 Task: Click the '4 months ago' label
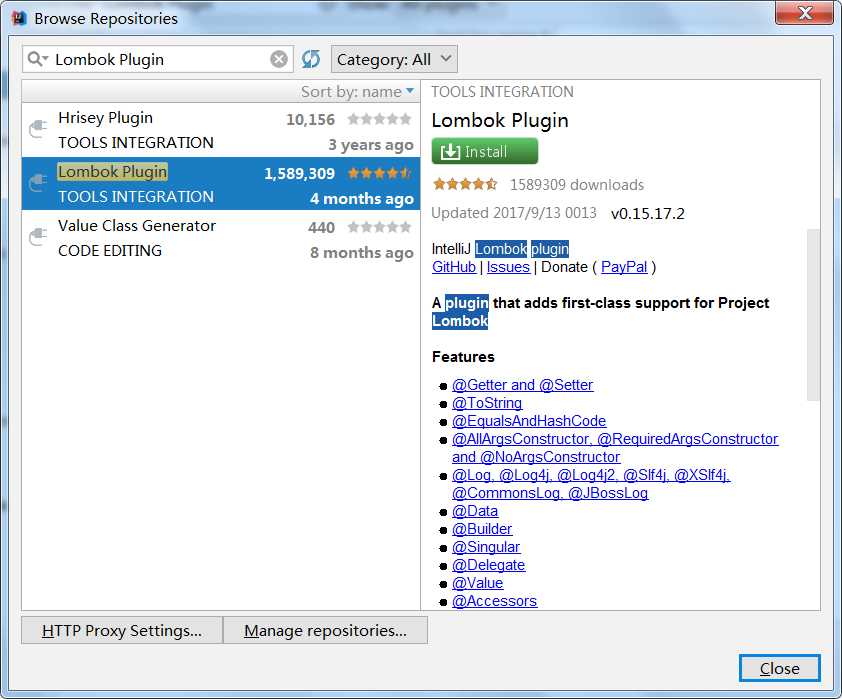[362, 199]
